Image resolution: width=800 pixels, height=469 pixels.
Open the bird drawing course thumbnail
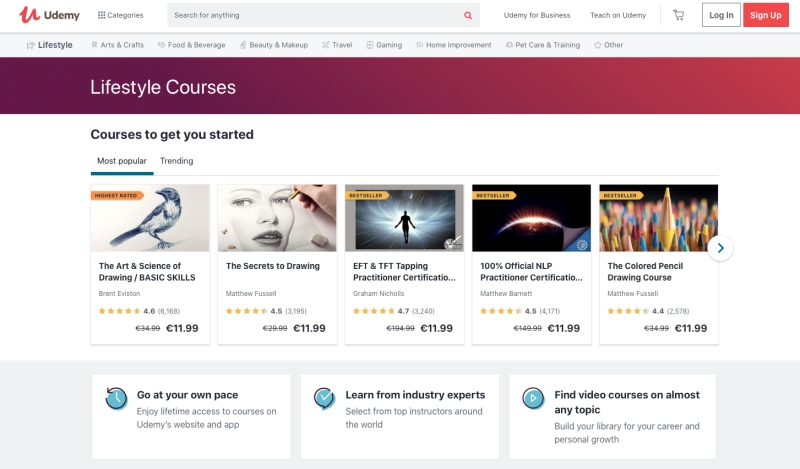[x=150, y=218]
